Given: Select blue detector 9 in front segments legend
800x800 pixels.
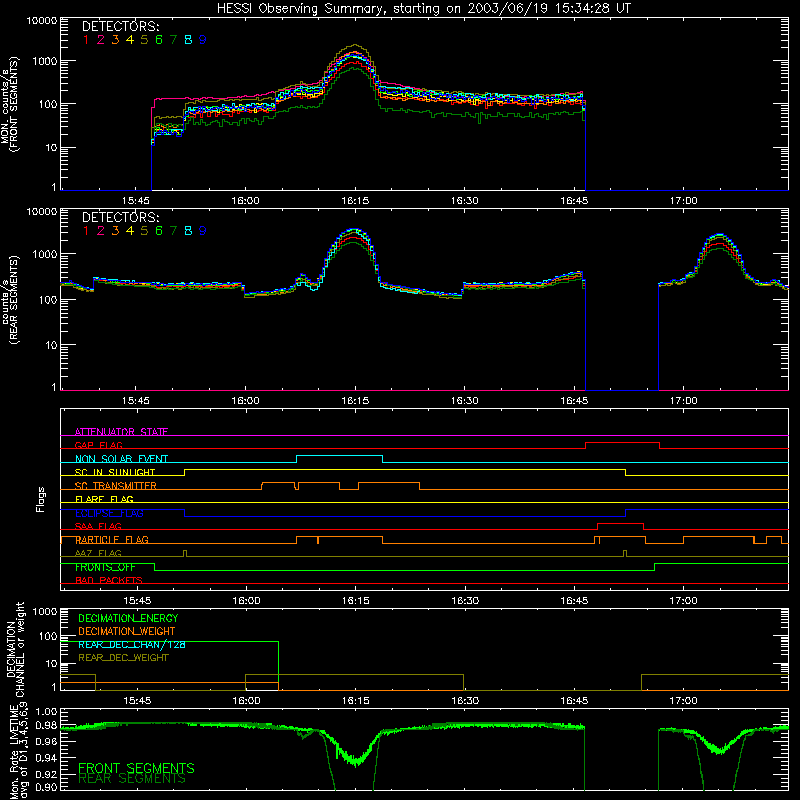Looking at the screenshot, I should (203, 40).
